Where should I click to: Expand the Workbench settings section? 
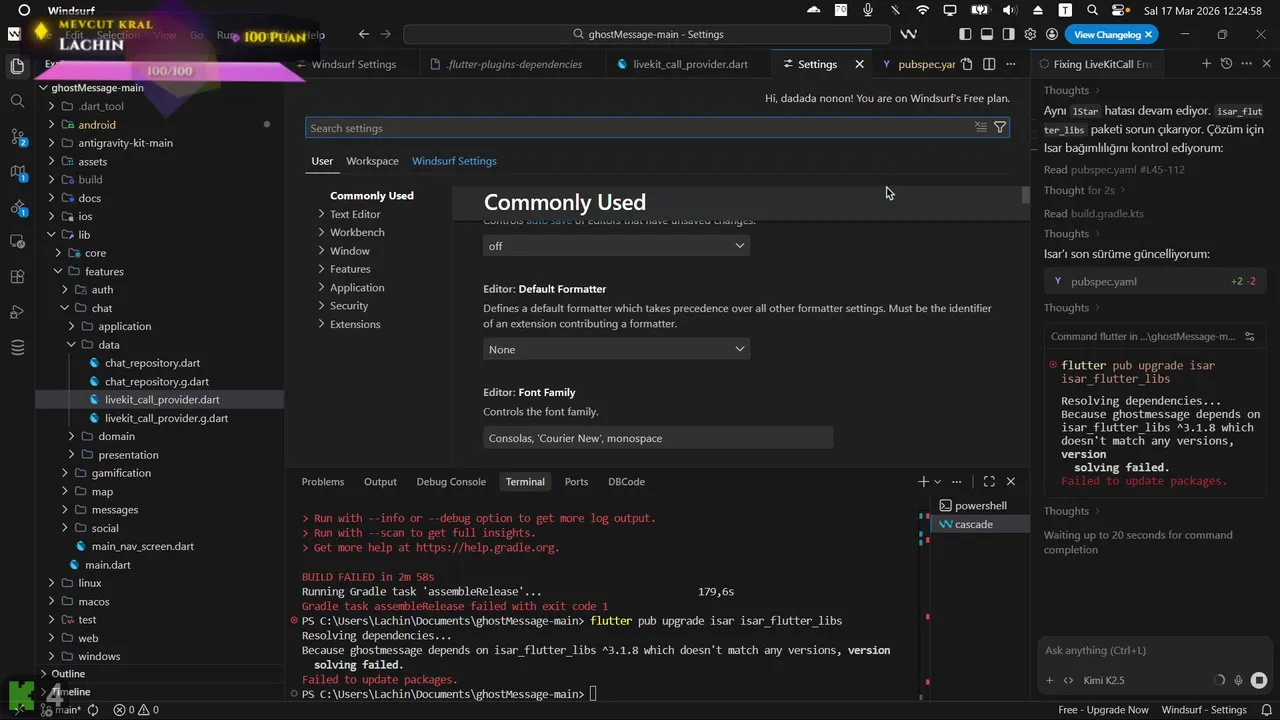[x=357, y=232]
